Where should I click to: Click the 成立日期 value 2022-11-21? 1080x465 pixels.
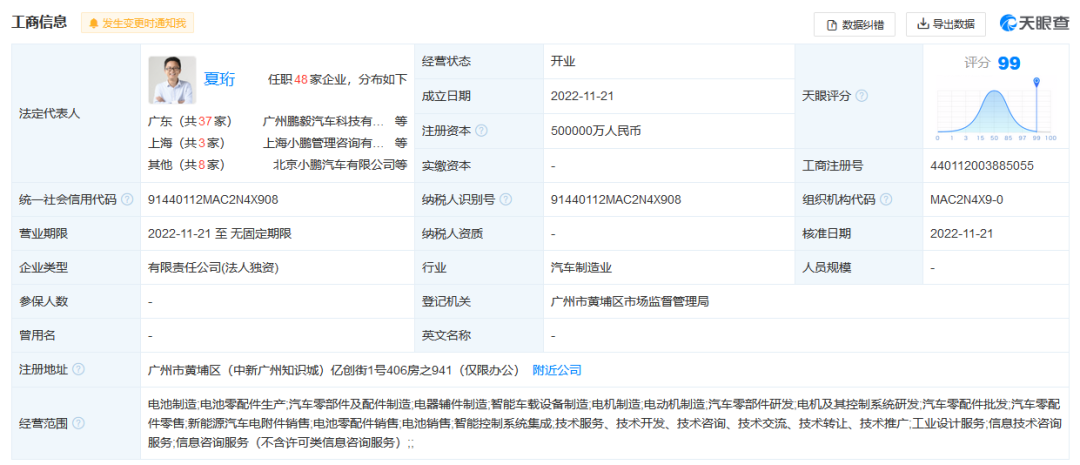(x=582, y=96)
